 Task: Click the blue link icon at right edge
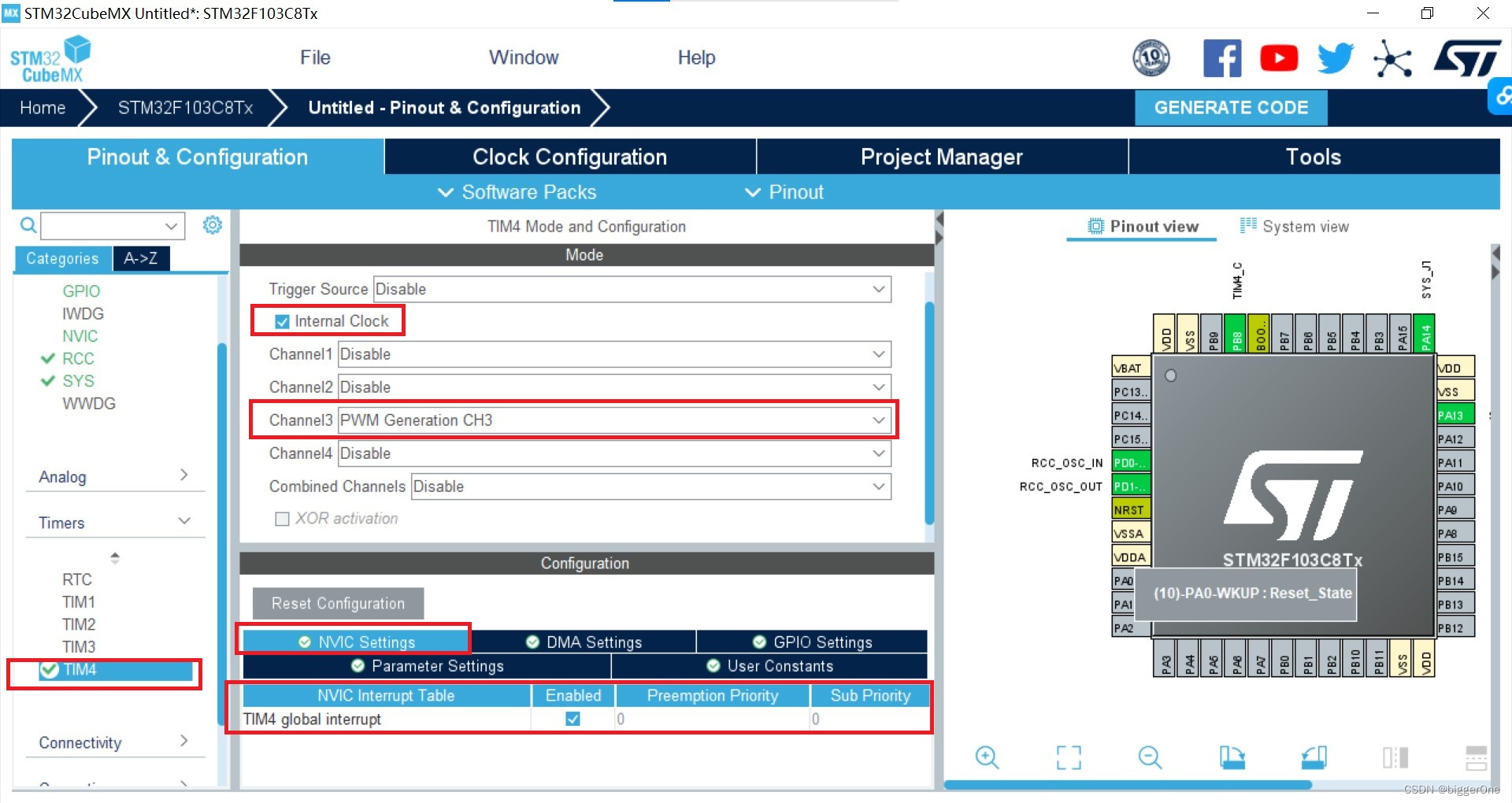point(1501,96)
